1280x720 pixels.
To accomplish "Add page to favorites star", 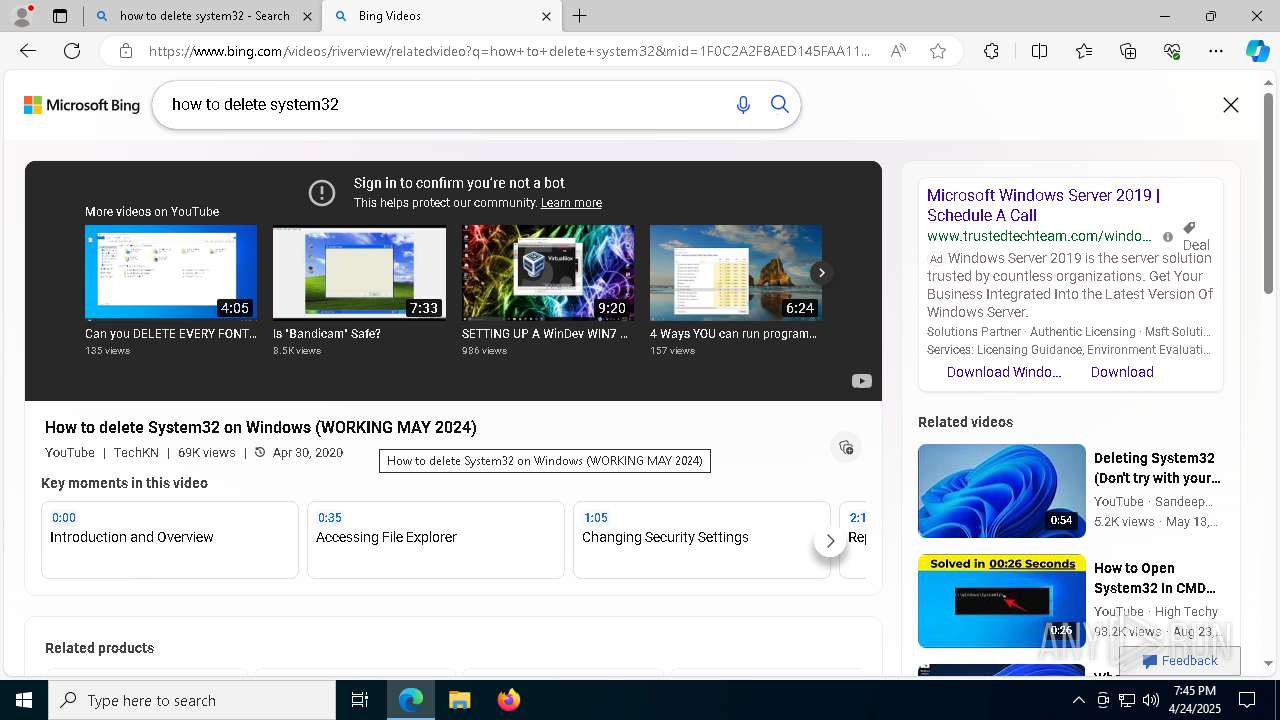I will click(938, 51).
